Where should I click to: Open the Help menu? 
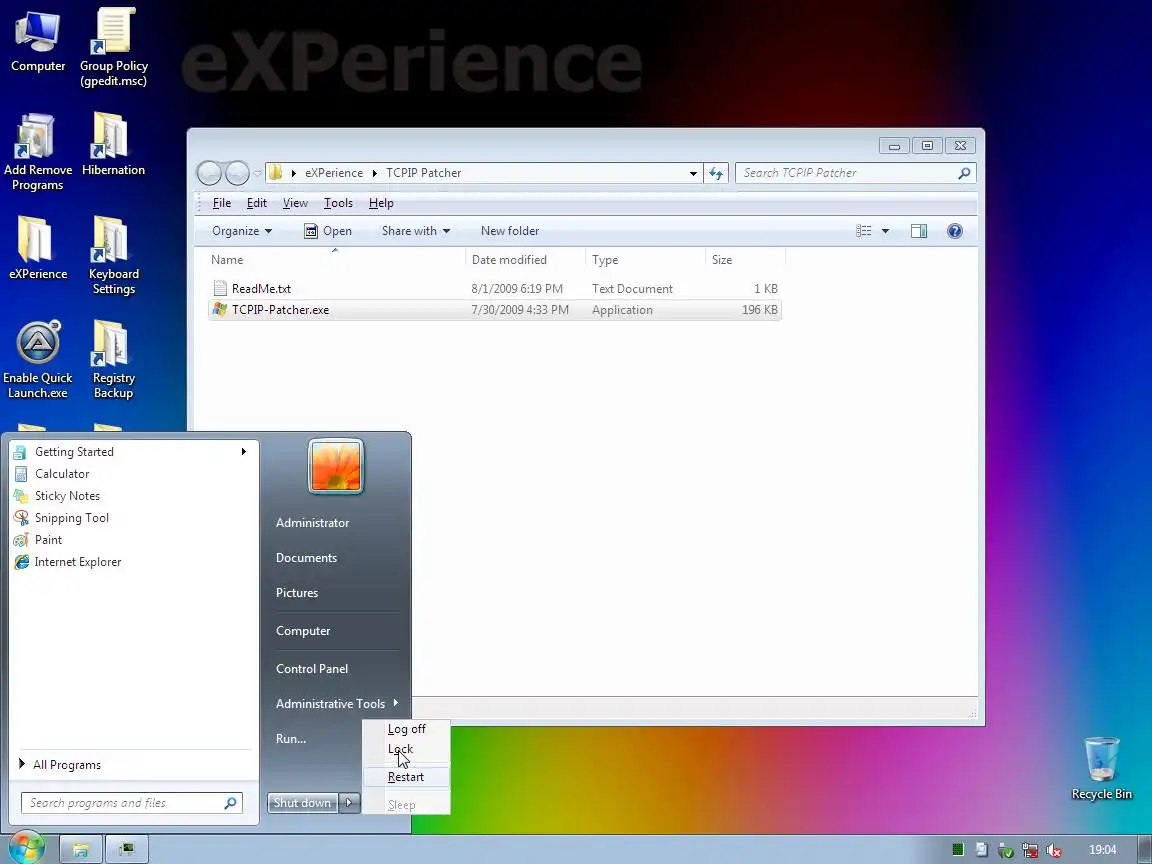(381, 203)
